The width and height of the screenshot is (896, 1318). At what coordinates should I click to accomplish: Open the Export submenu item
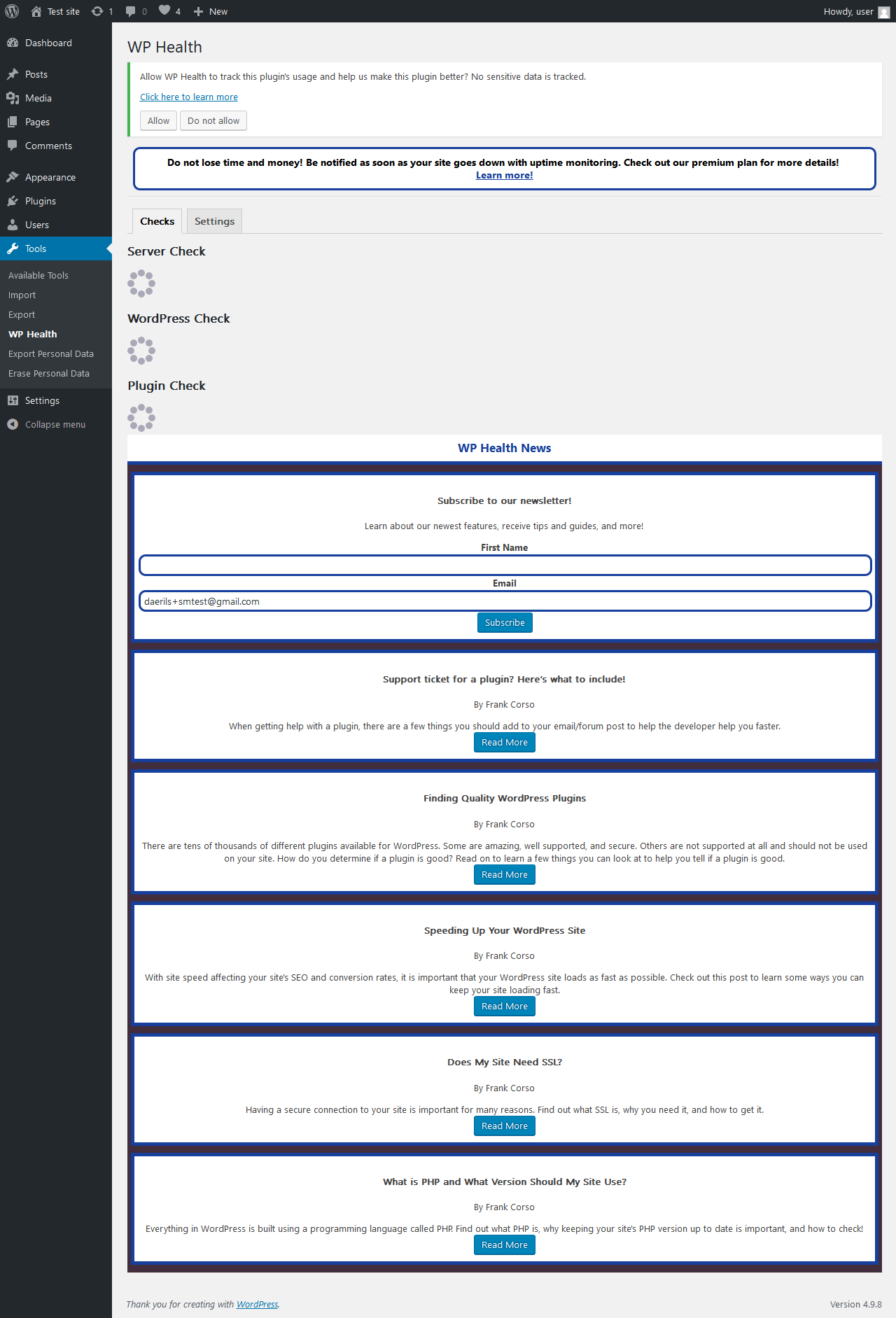[22, 314]
